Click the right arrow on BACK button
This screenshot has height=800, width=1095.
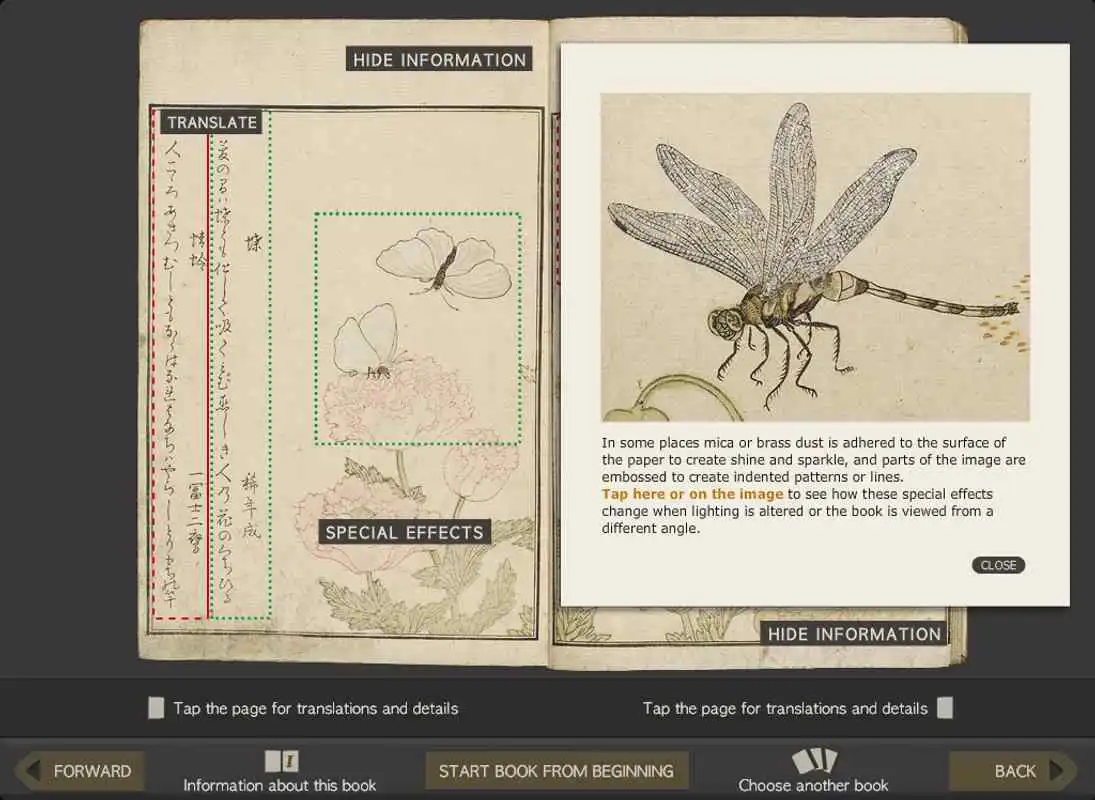pyautogui.click(x=1057, y=771)
